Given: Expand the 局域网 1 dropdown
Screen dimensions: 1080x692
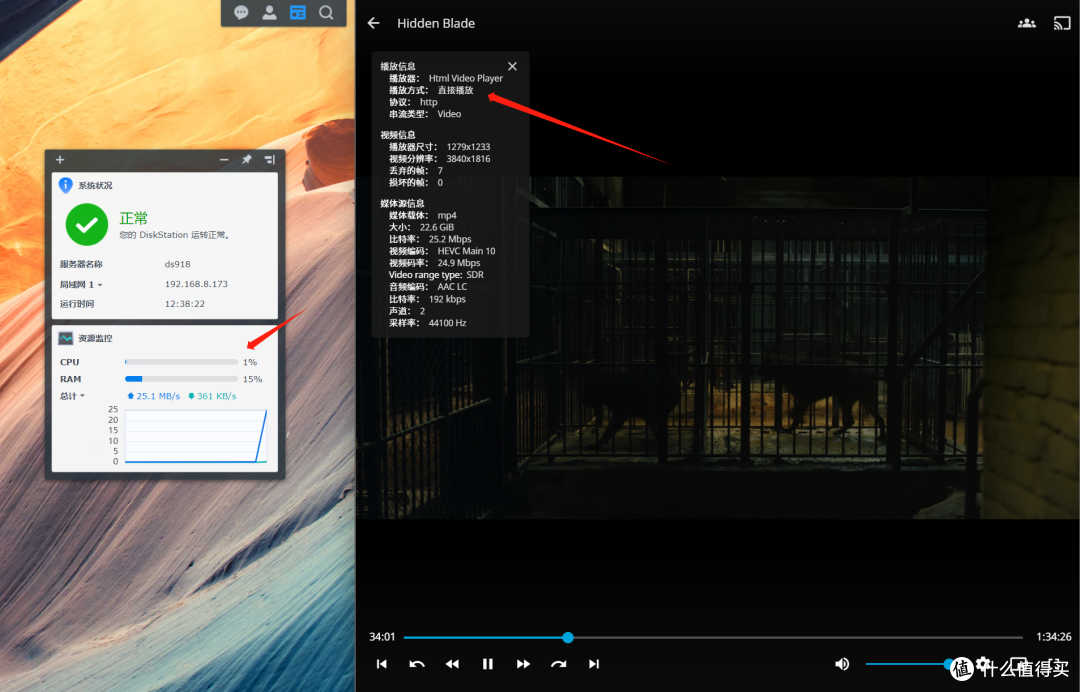Looking at the screenshot, I should 81,284.
